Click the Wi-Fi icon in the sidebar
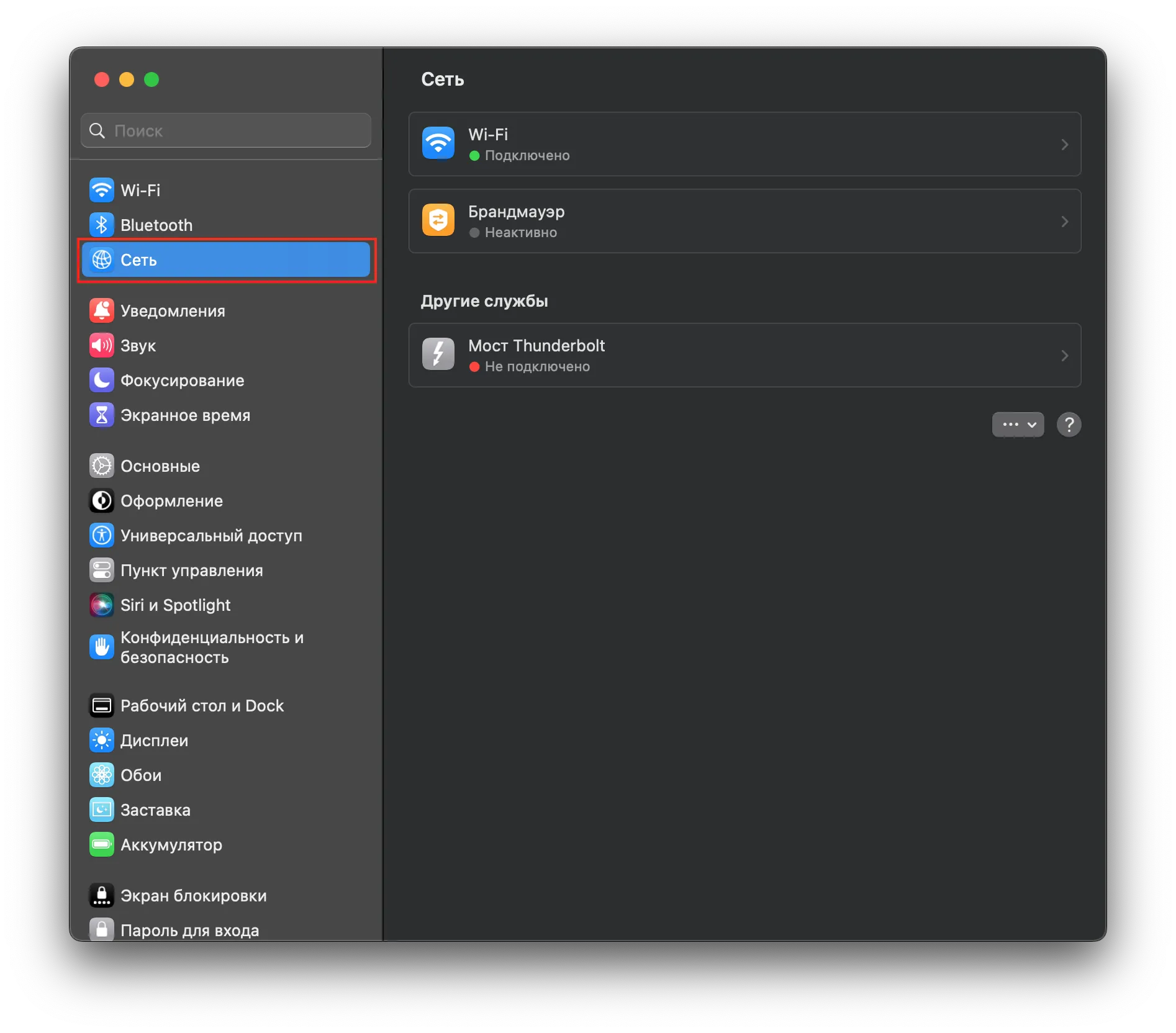Image resolution: width=1176 pixels, height=1033 pixels. pyautogui.click(x=101, y=190)
